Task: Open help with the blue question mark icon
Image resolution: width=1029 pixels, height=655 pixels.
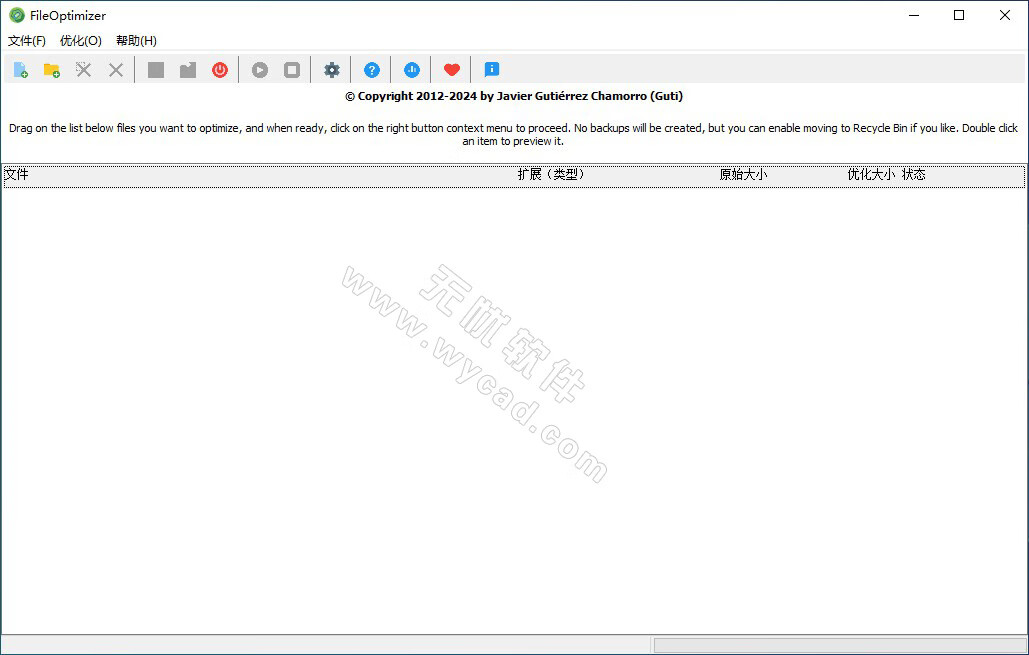Action: coord(372,70)
